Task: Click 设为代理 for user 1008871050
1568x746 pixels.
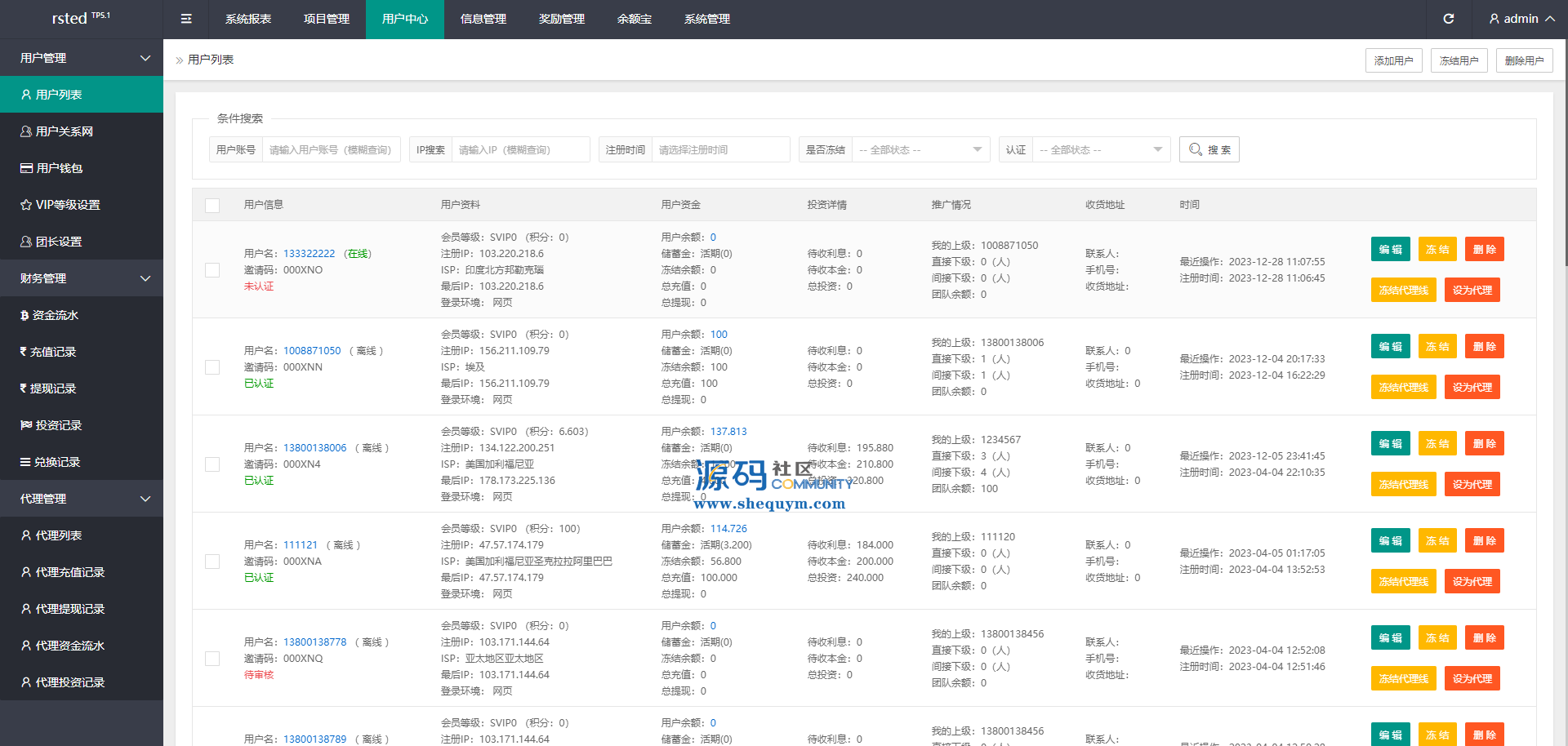Action: tap(1472, 387)
